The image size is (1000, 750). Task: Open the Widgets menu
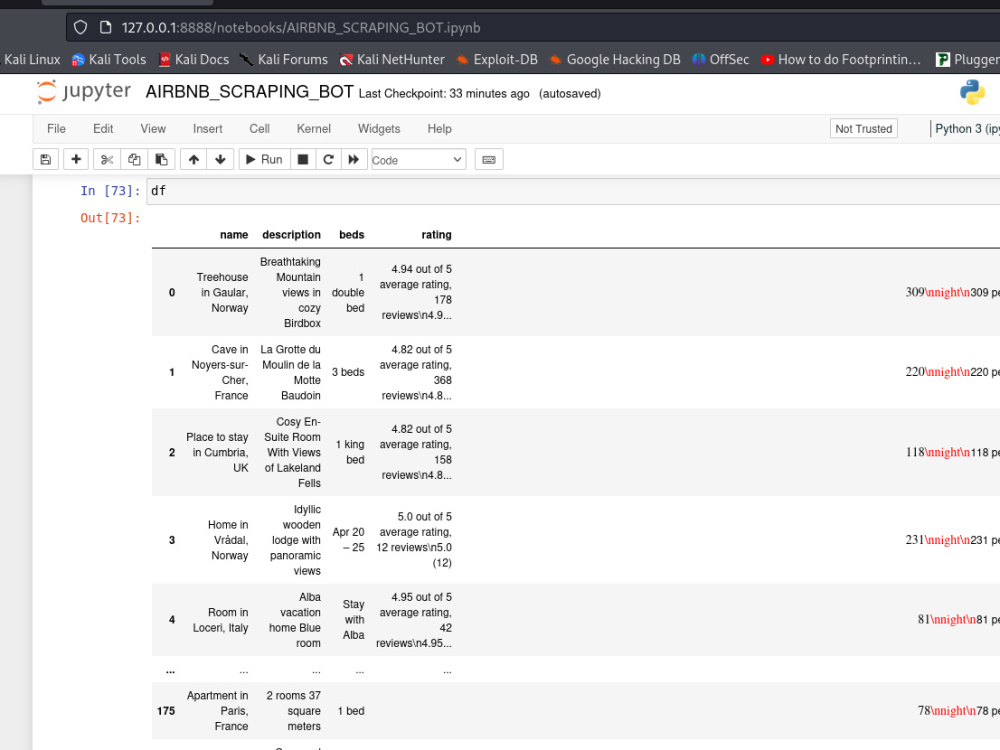[x=379, y=128]
